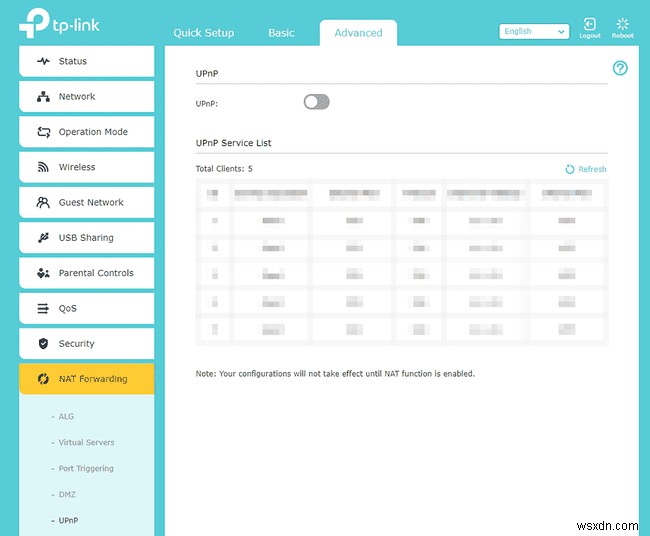
Task: Click the USB Sharing plug icon
Action: 43,238
